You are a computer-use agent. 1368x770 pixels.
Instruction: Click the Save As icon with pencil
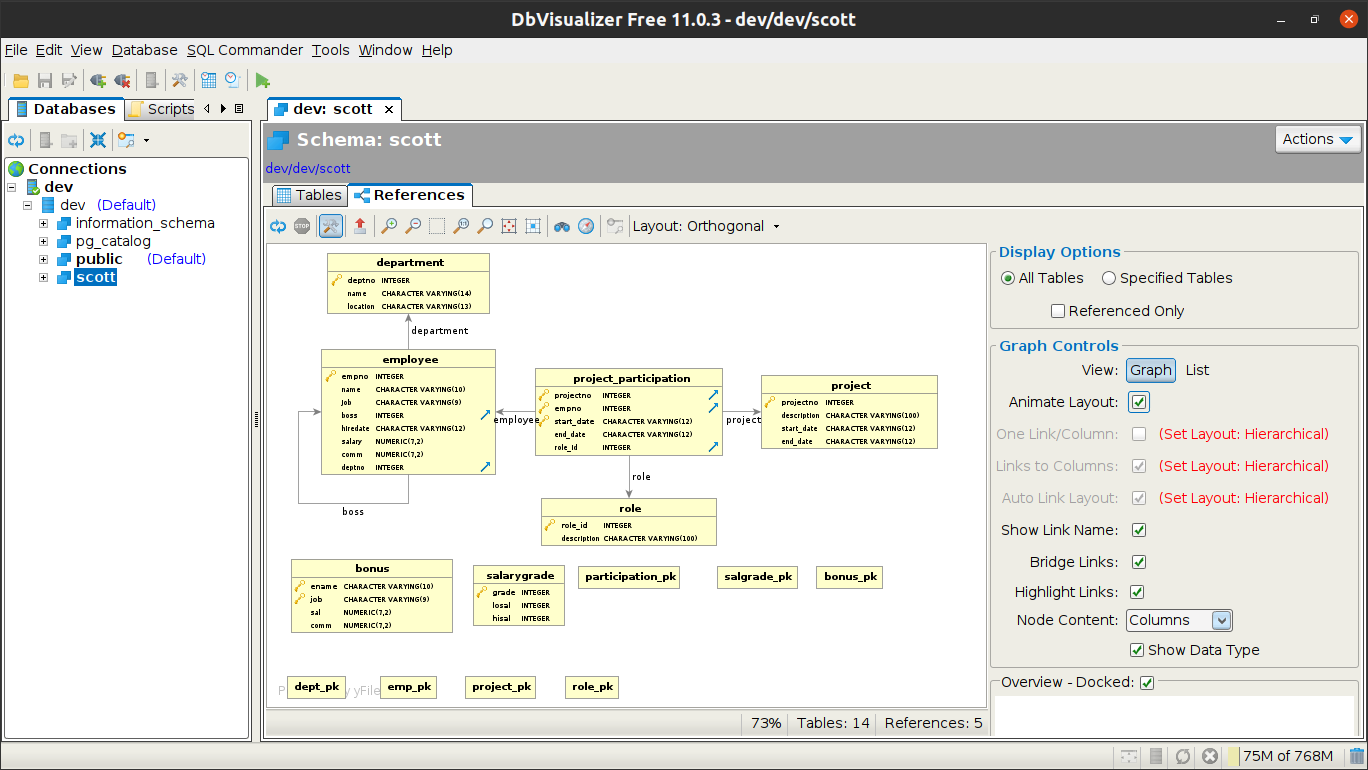point(69,80)
